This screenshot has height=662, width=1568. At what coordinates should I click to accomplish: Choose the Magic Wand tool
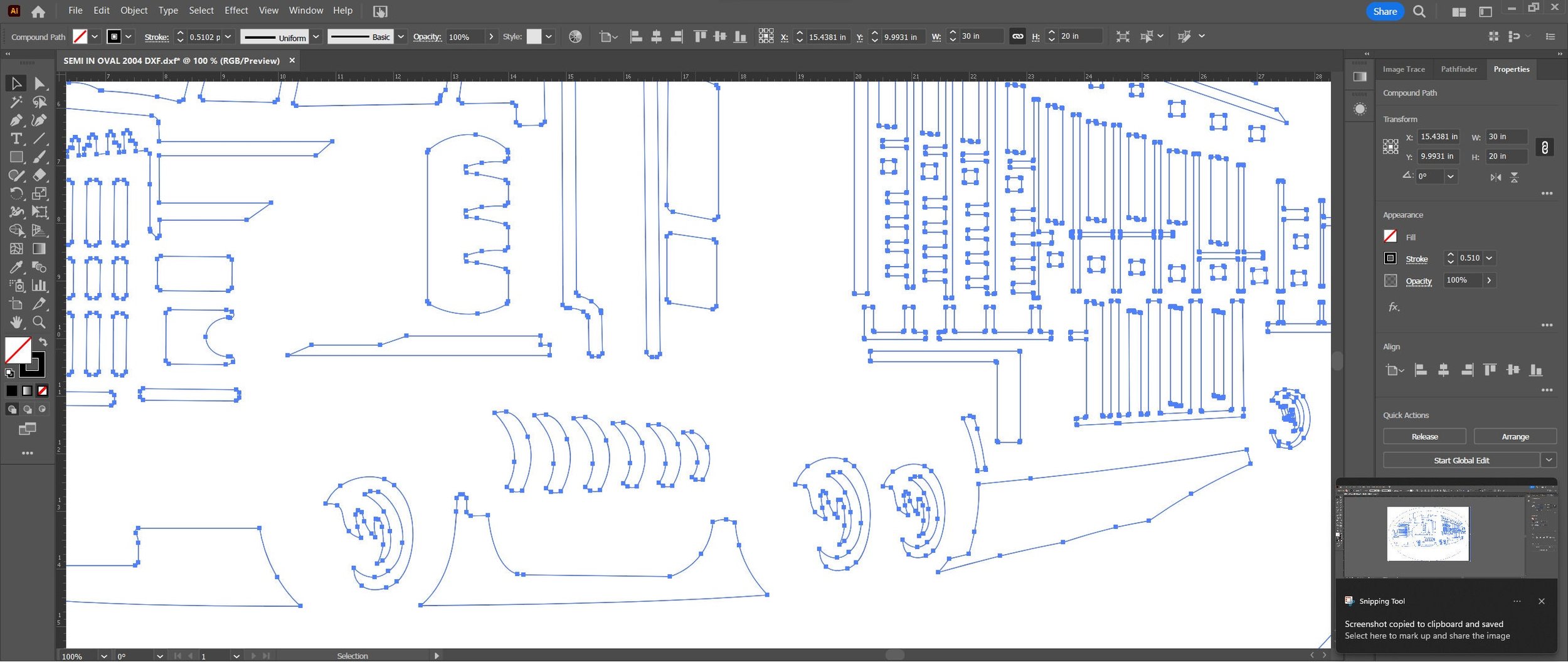click(16, 102)
